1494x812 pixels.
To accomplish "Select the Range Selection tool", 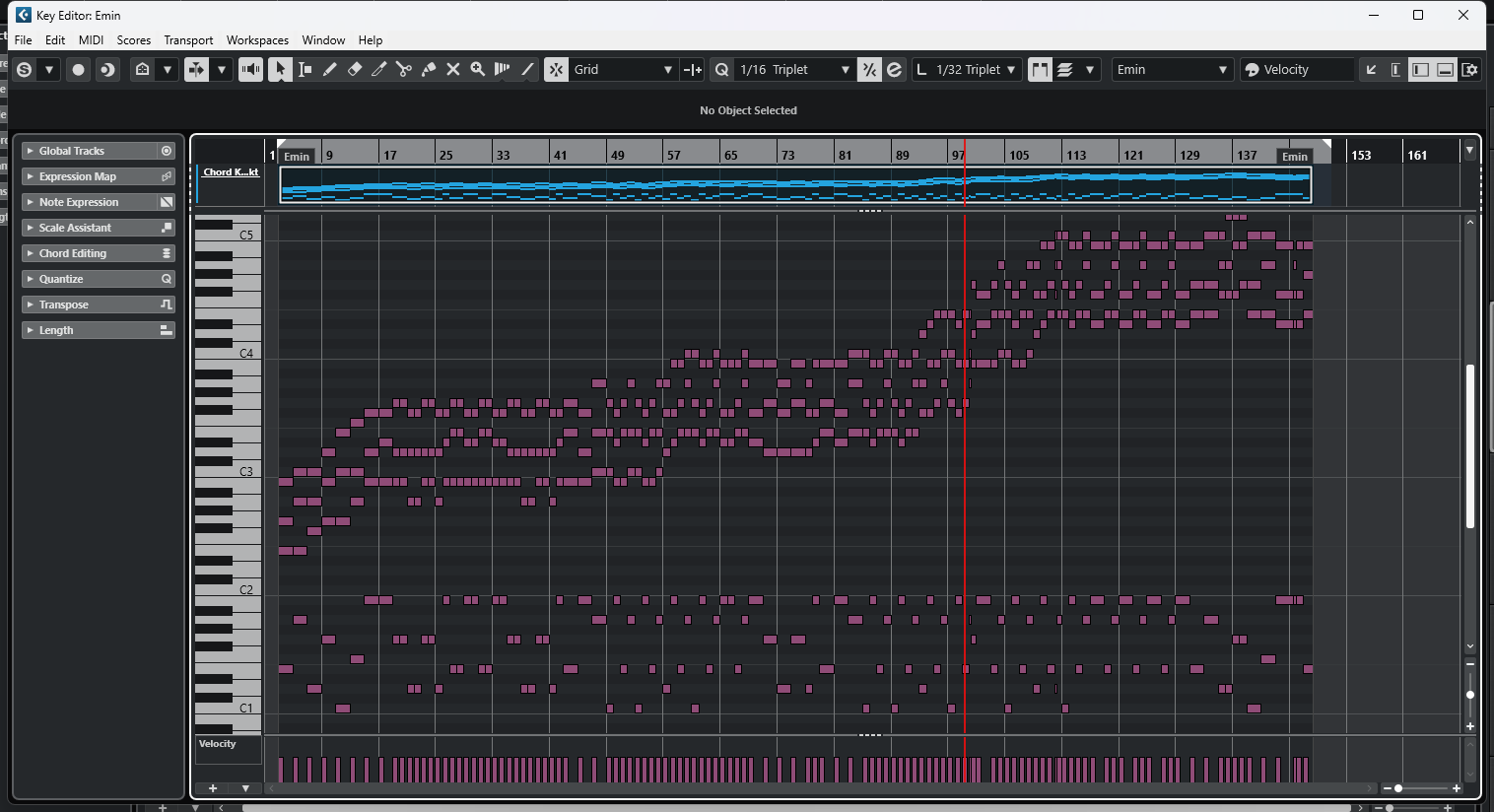I will 305,69.
